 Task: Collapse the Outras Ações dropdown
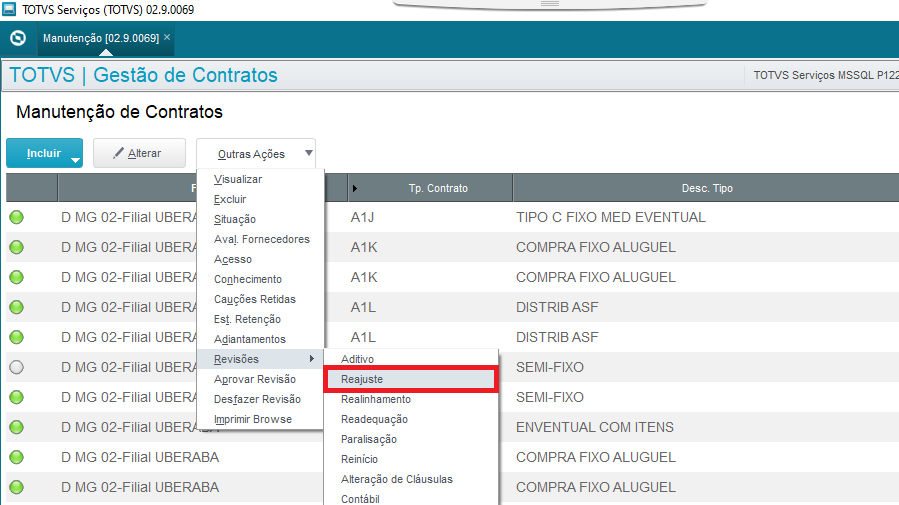point(256,154)
